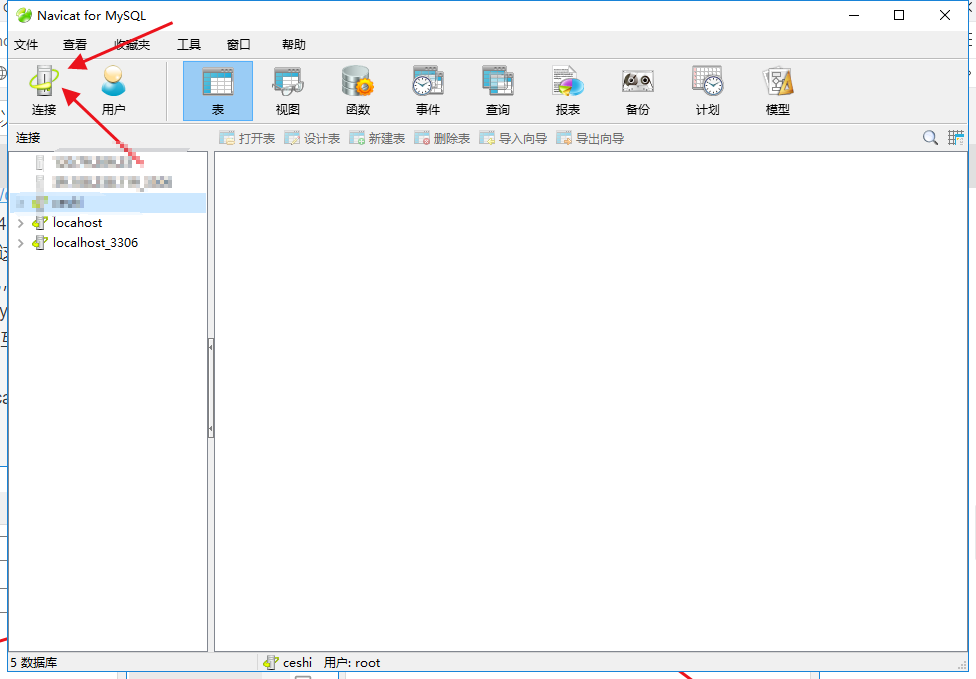Open the 报表 (Report) toolbar icon
This screenshot has width=976, height=679.
click(x=568, y=90)
